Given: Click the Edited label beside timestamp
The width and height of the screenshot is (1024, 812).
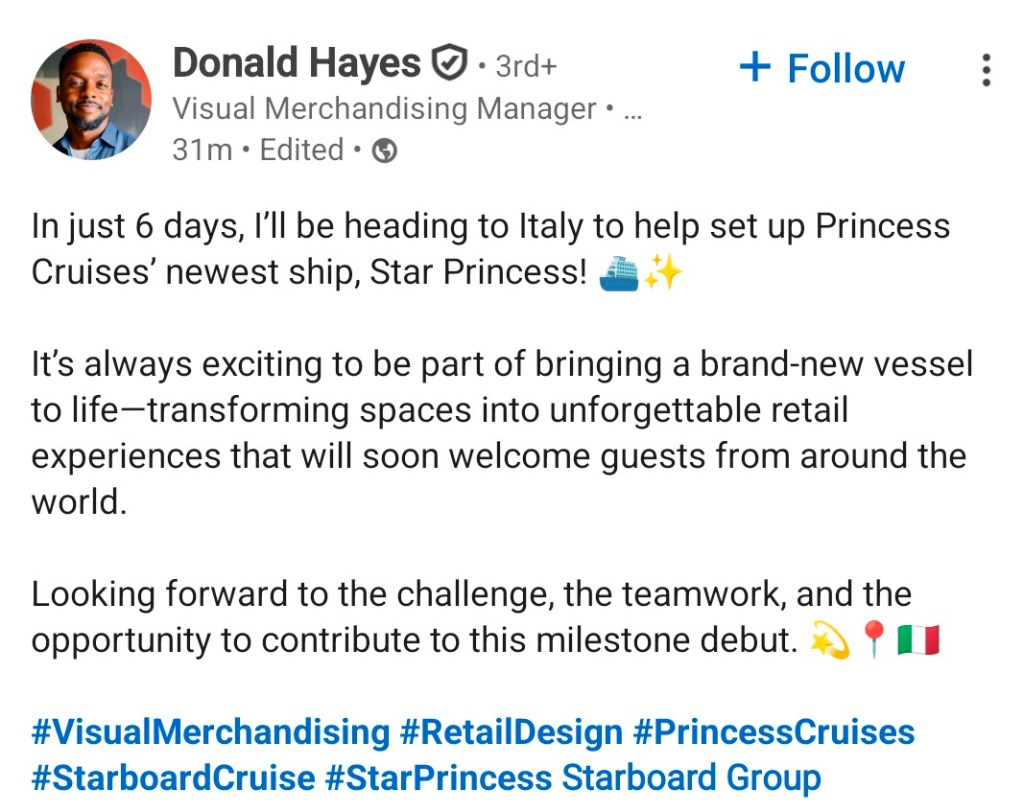Looking at the screenshot, I should click(x=301, y=150).
